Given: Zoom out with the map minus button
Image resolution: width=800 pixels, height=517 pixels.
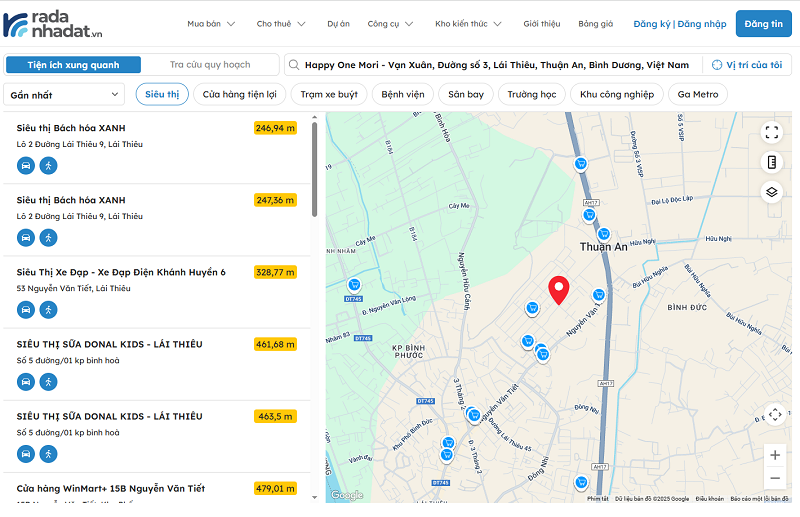Looking at the screenshot, I should pyautogui.click(x=774, y=482).
